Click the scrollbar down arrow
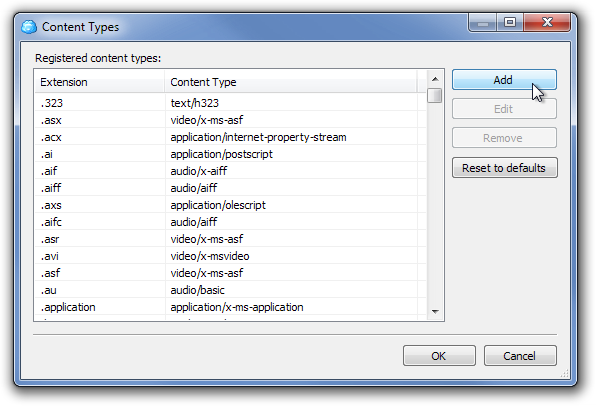Screen dimensions: 596x406 click(435, 312)
